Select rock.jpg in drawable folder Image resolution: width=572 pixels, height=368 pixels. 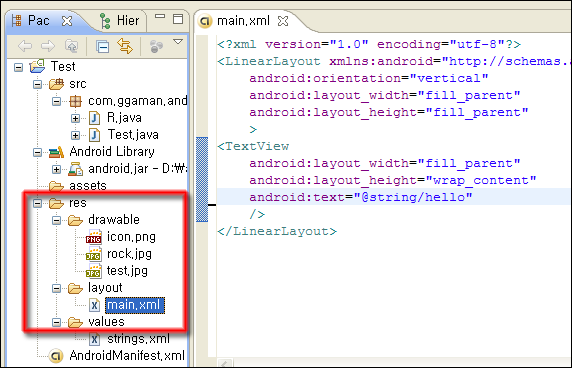pos(129,254)
